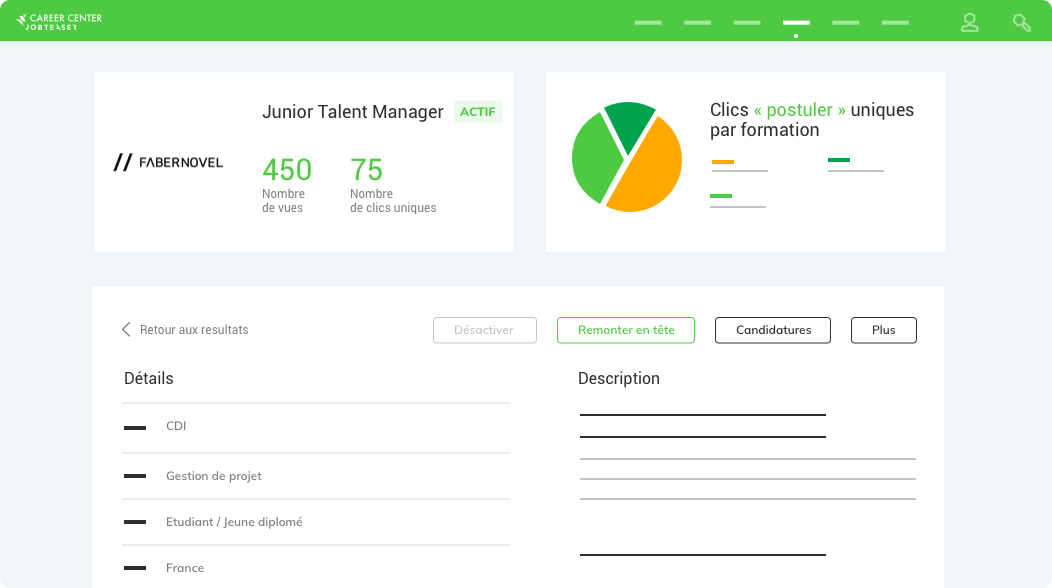Click the CDI detail row
The width and height of the screenshot is (1052, 588).
point(316,427)
